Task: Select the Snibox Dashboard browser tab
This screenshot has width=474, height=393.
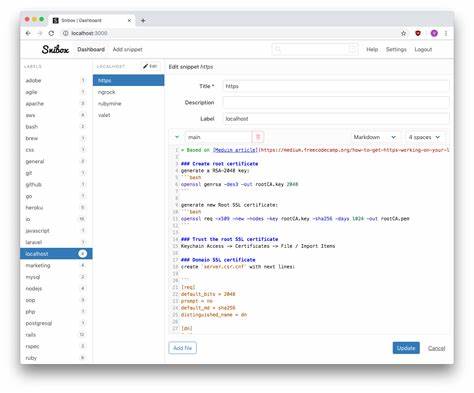Action: 91,21
